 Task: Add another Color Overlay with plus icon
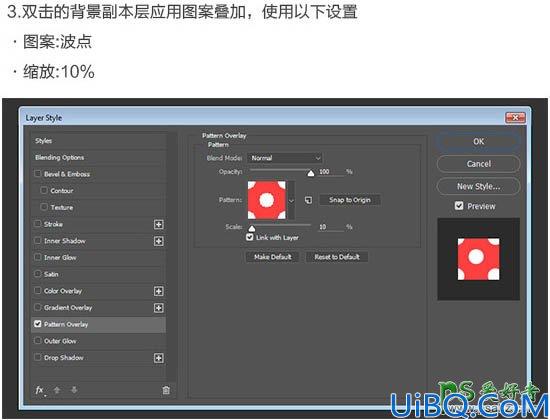coord(159,291)
